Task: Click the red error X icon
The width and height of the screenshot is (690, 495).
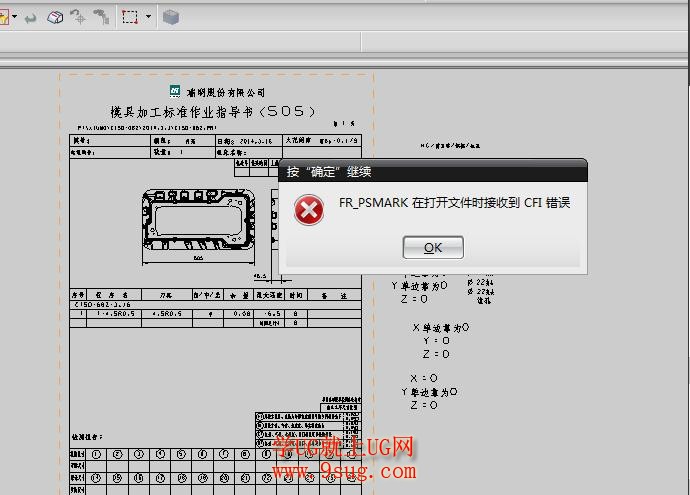Action: 309,210
